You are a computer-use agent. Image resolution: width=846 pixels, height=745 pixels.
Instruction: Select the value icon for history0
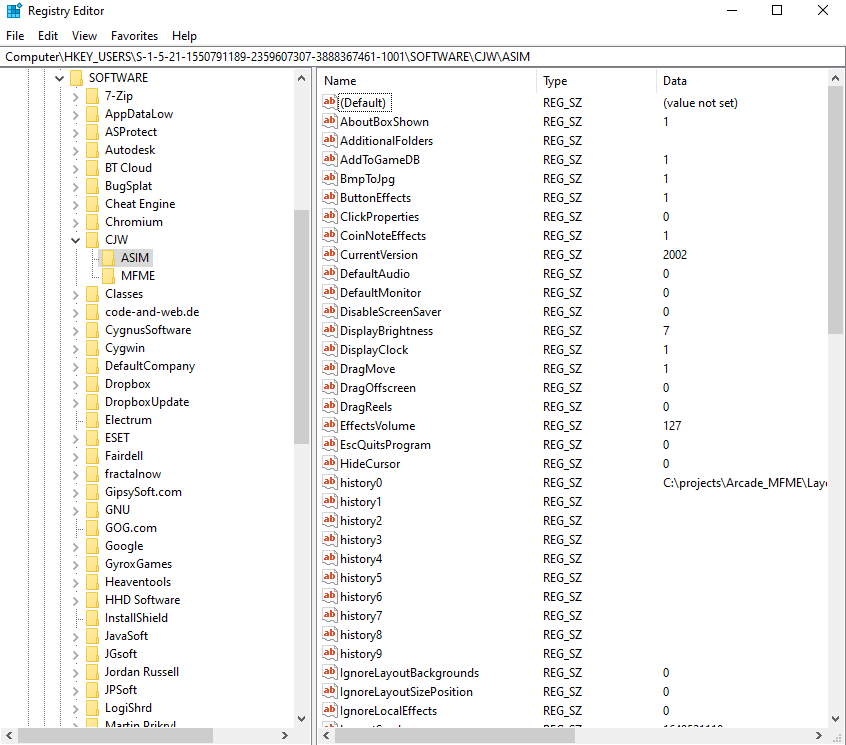tap(330, 482)
